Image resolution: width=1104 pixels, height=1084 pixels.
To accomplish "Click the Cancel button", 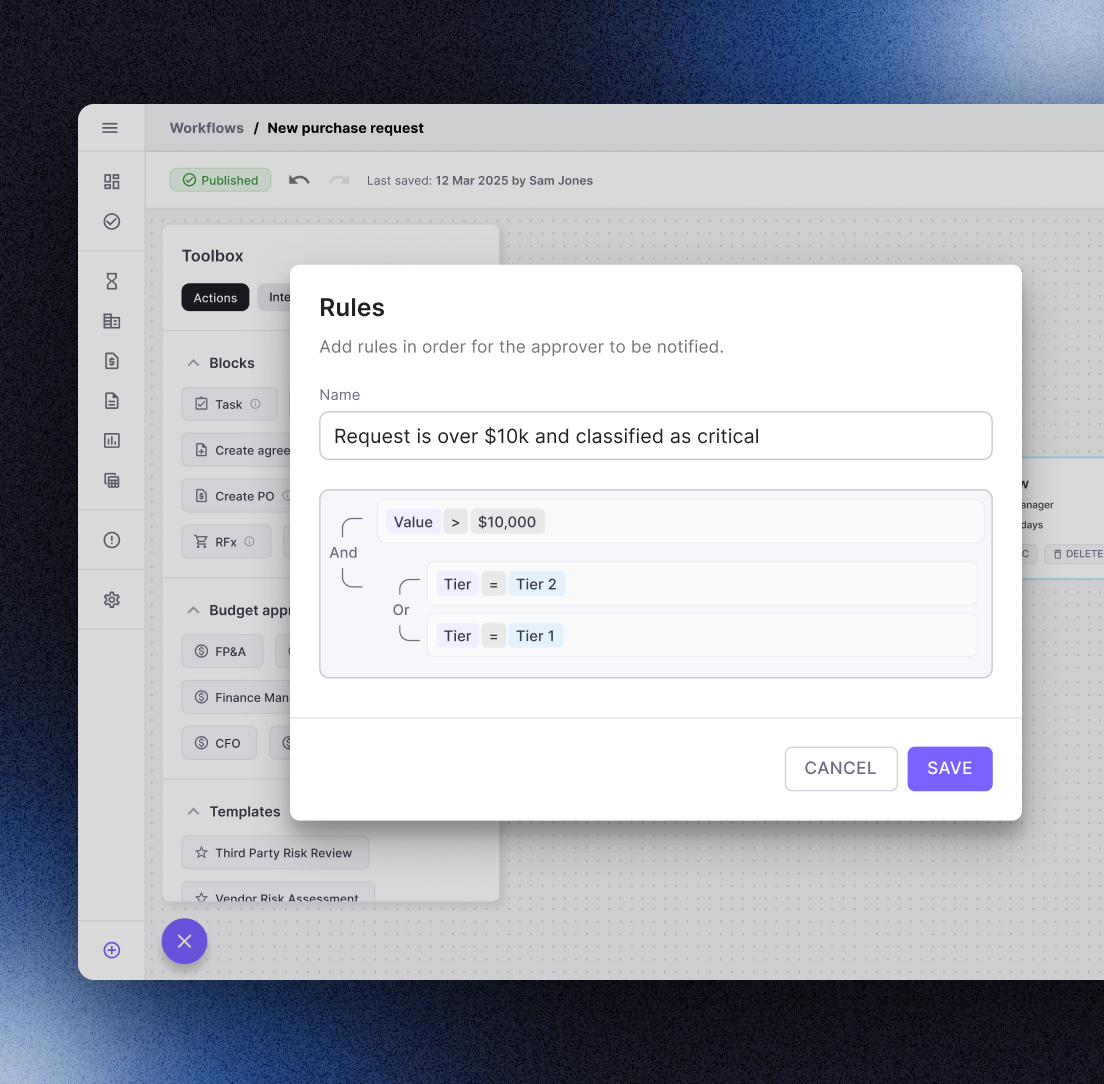I will (841, 769).
